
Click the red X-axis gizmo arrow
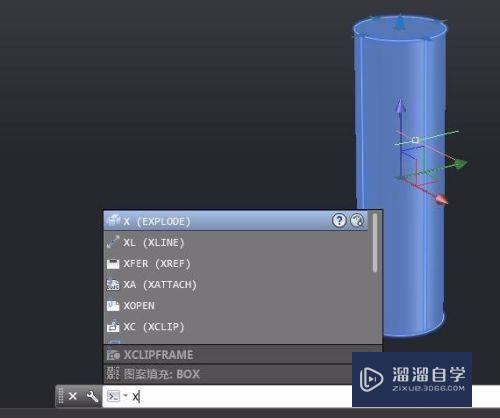442,199
